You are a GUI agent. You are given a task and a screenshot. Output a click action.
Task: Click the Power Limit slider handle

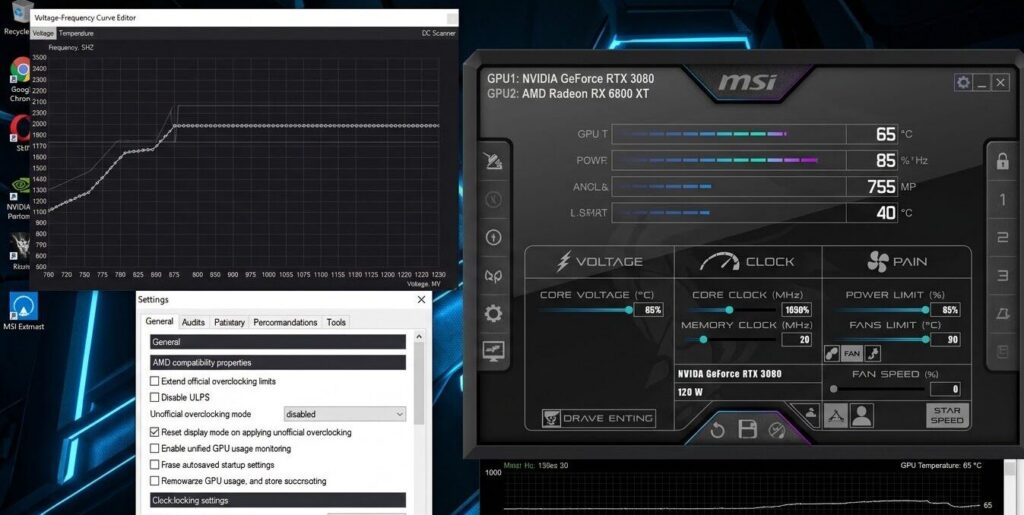click(x=925, y=310)
